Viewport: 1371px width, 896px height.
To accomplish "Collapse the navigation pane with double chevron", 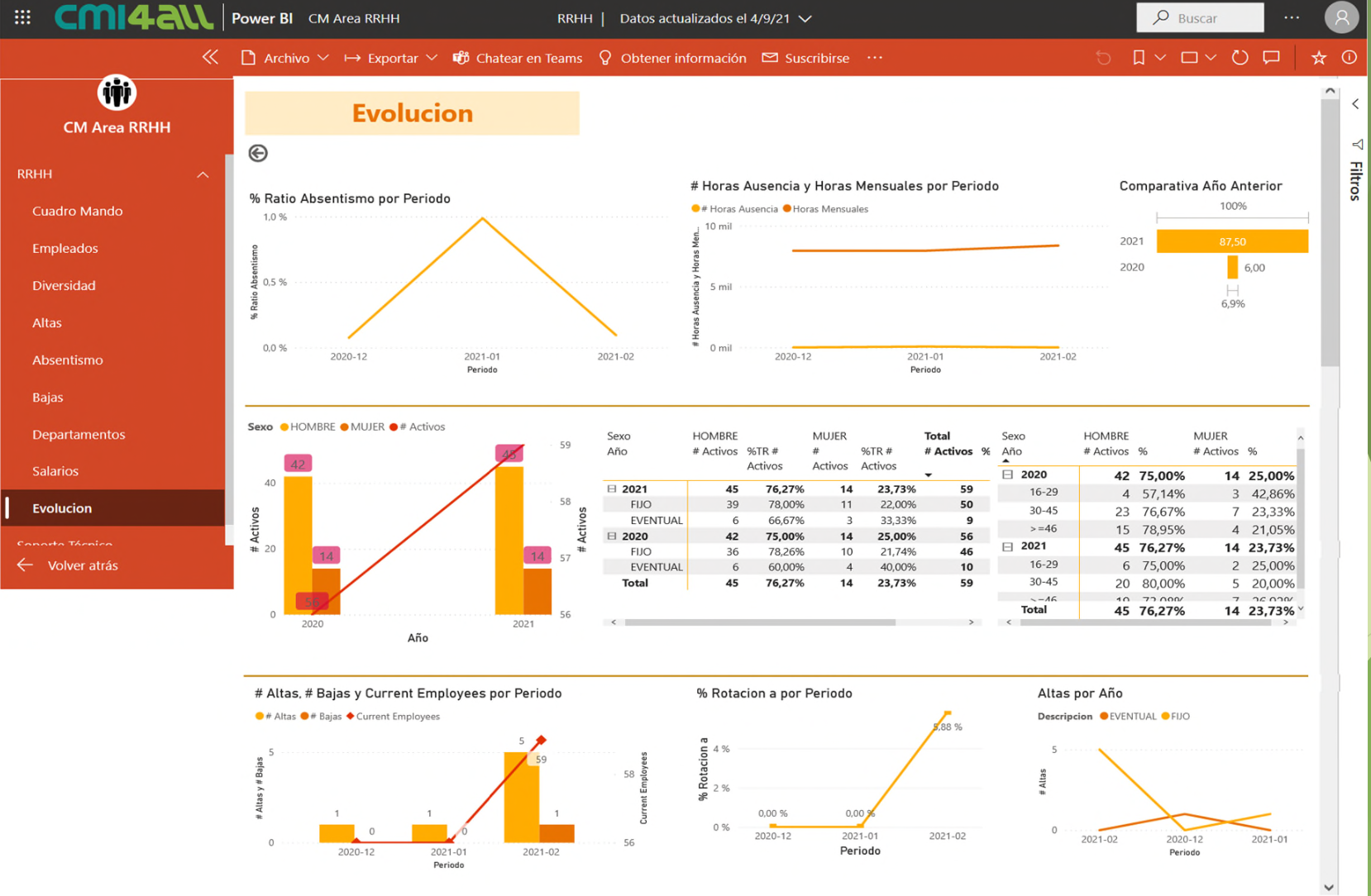I will pos(210,57).
